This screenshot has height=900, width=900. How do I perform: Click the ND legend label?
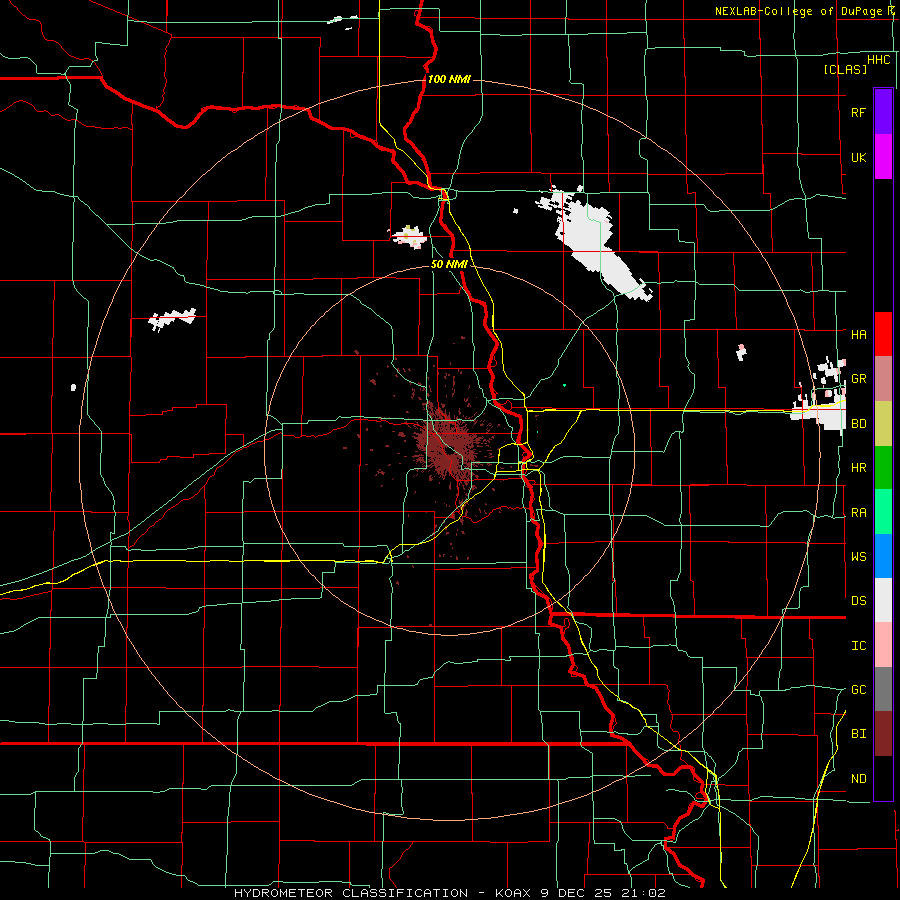pos(858,779)
